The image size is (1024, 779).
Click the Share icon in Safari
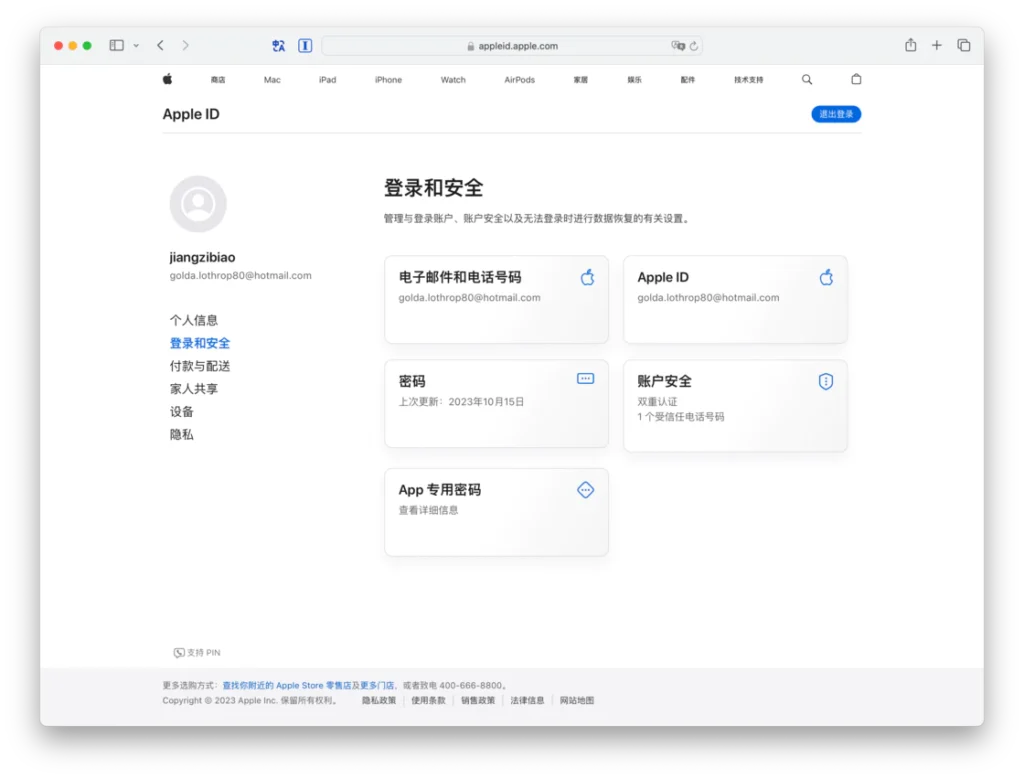click(x=910, y=45)
